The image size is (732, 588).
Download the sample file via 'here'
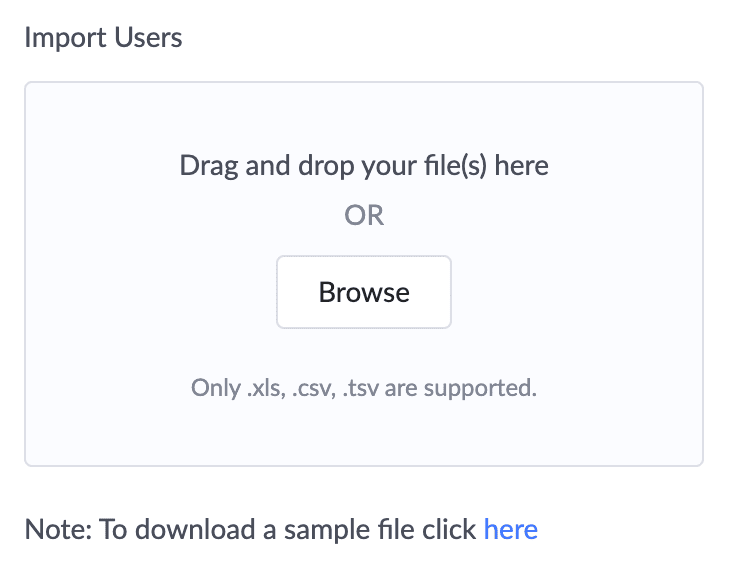point(510,529)
